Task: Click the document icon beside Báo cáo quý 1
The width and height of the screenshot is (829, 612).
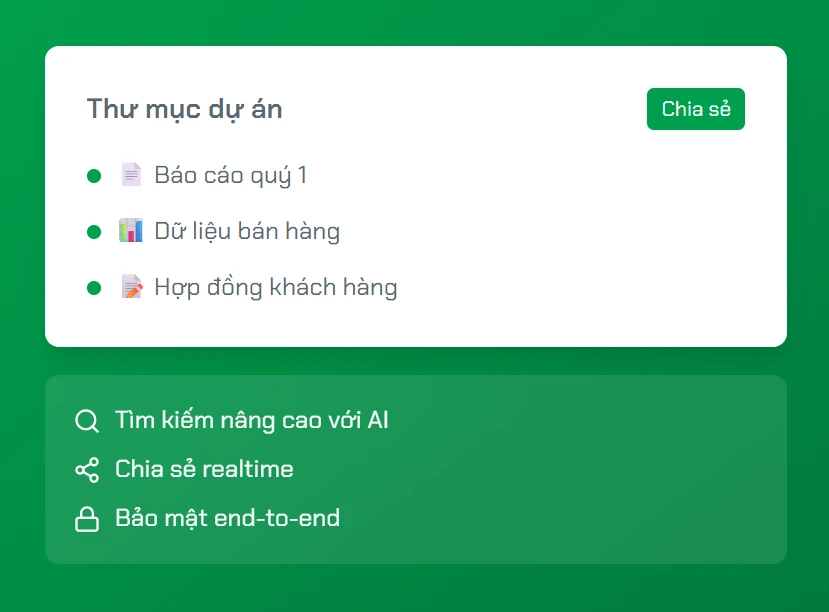Action: pos(131,175)
